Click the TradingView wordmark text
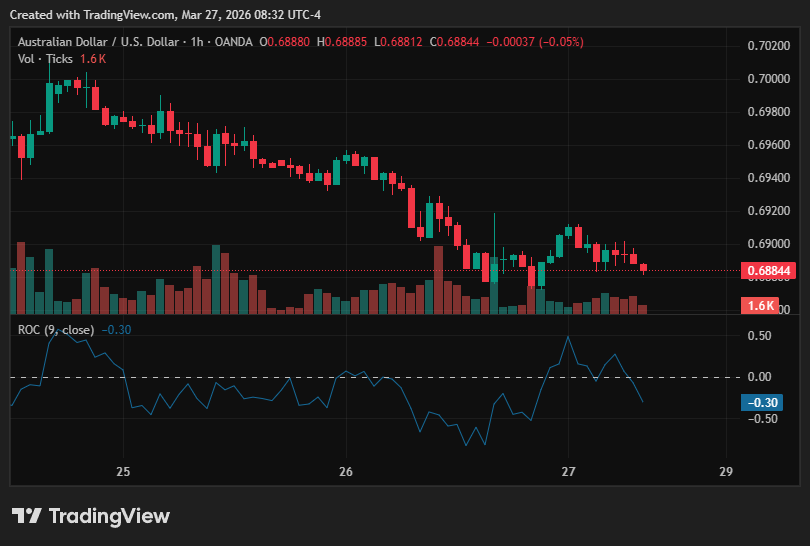The height and width of the screenshot is (546, 810). [x=109, y=516]
